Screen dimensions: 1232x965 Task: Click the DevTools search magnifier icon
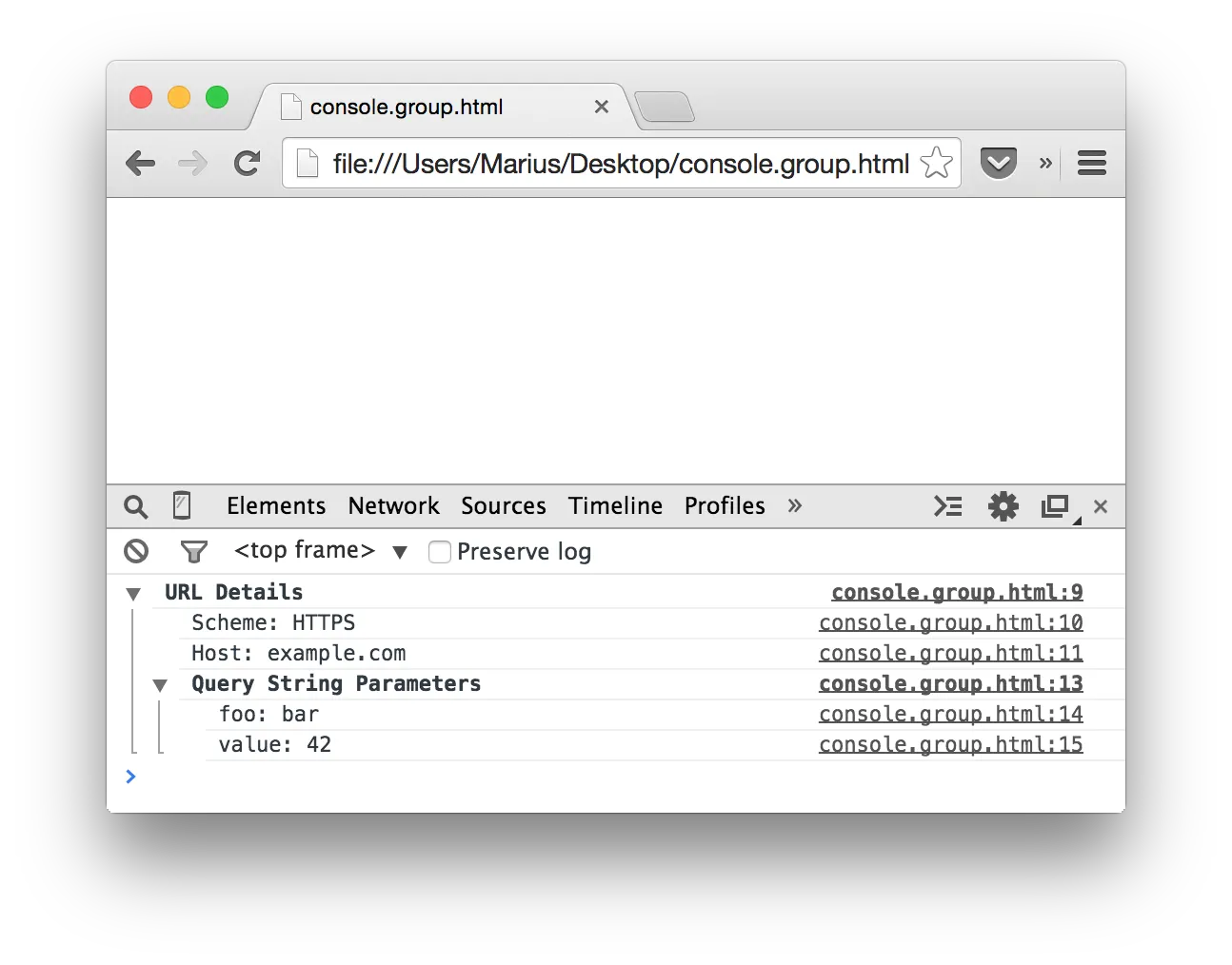pos(136,506)
